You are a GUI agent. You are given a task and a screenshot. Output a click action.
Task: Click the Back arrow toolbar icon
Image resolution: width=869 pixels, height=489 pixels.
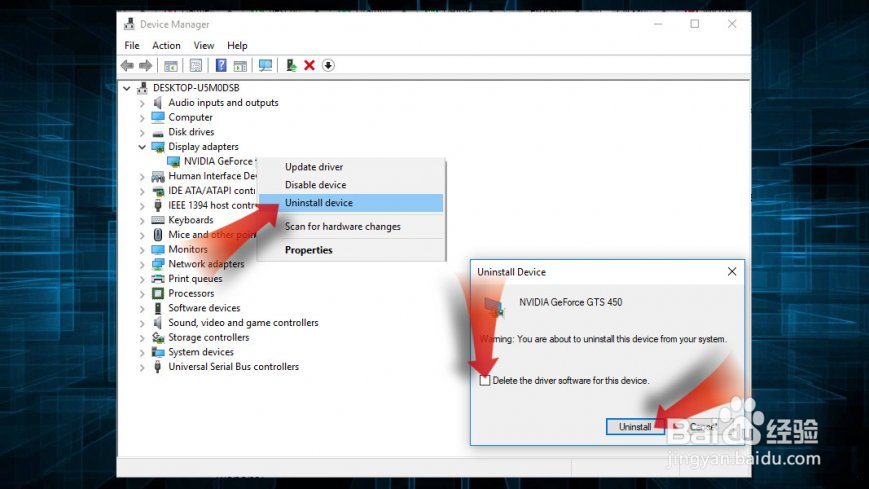pos(127,65)
